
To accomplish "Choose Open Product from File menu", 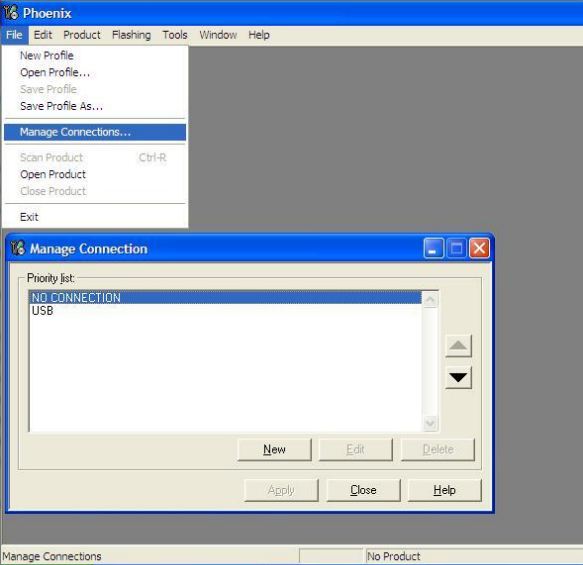I will [x=95, y=174].
